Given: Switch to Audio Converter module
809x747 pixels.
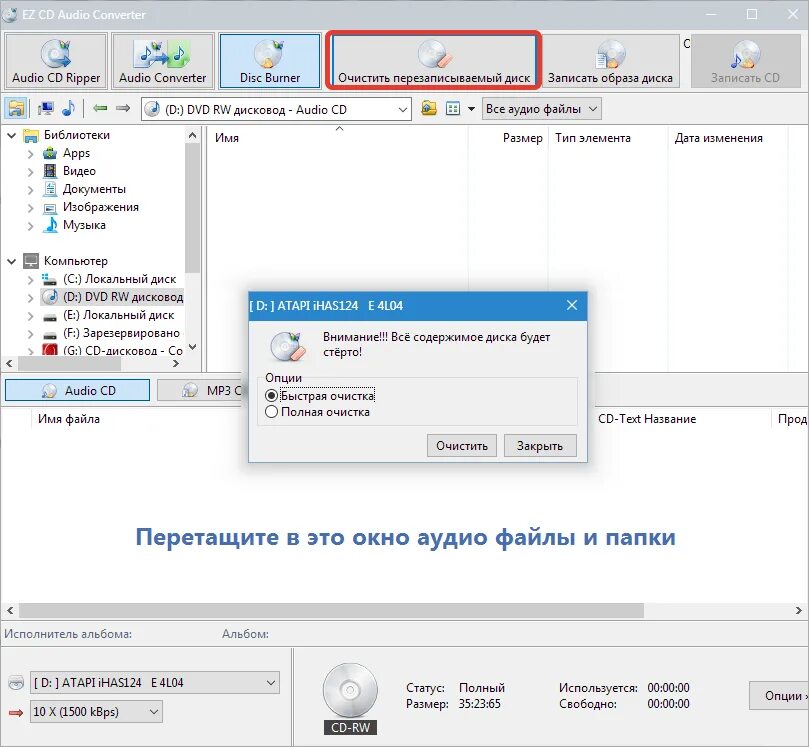Looking at the screenshot, I should click(x=163, y=61).
